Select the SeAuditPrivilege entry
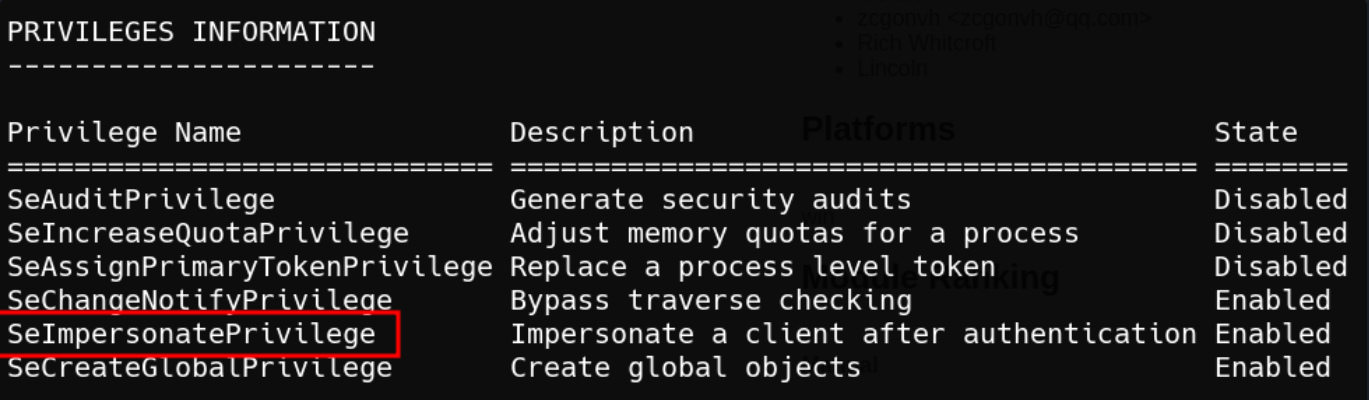 (141, 200)
